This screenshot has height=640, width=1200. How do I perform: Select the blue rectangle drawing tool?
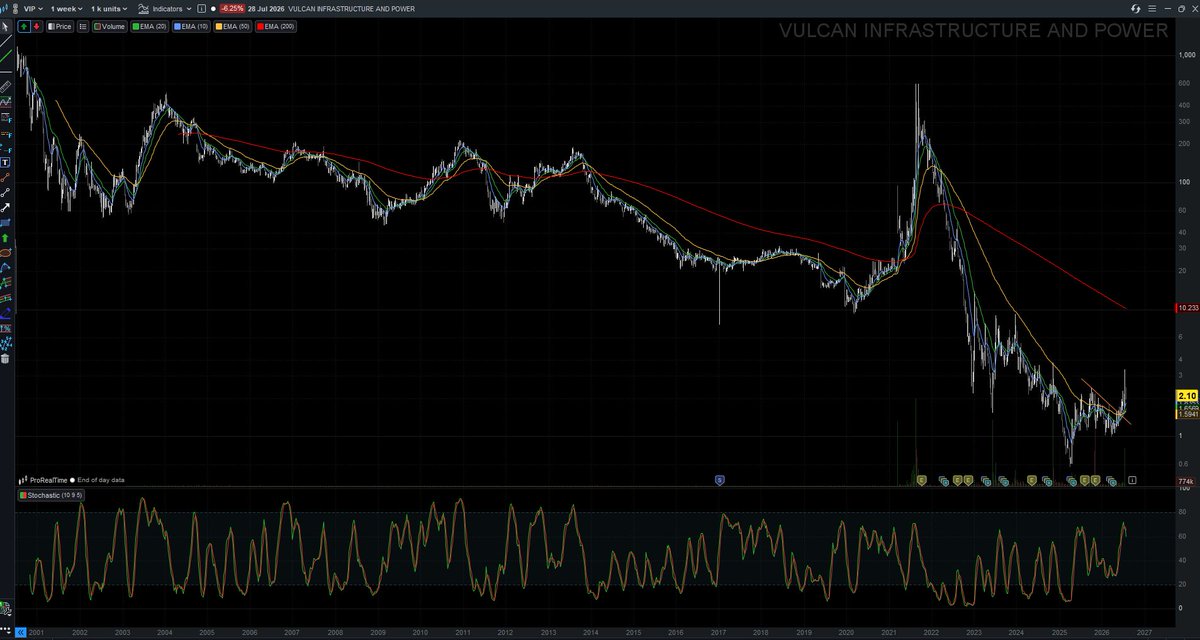coord(6,222)
